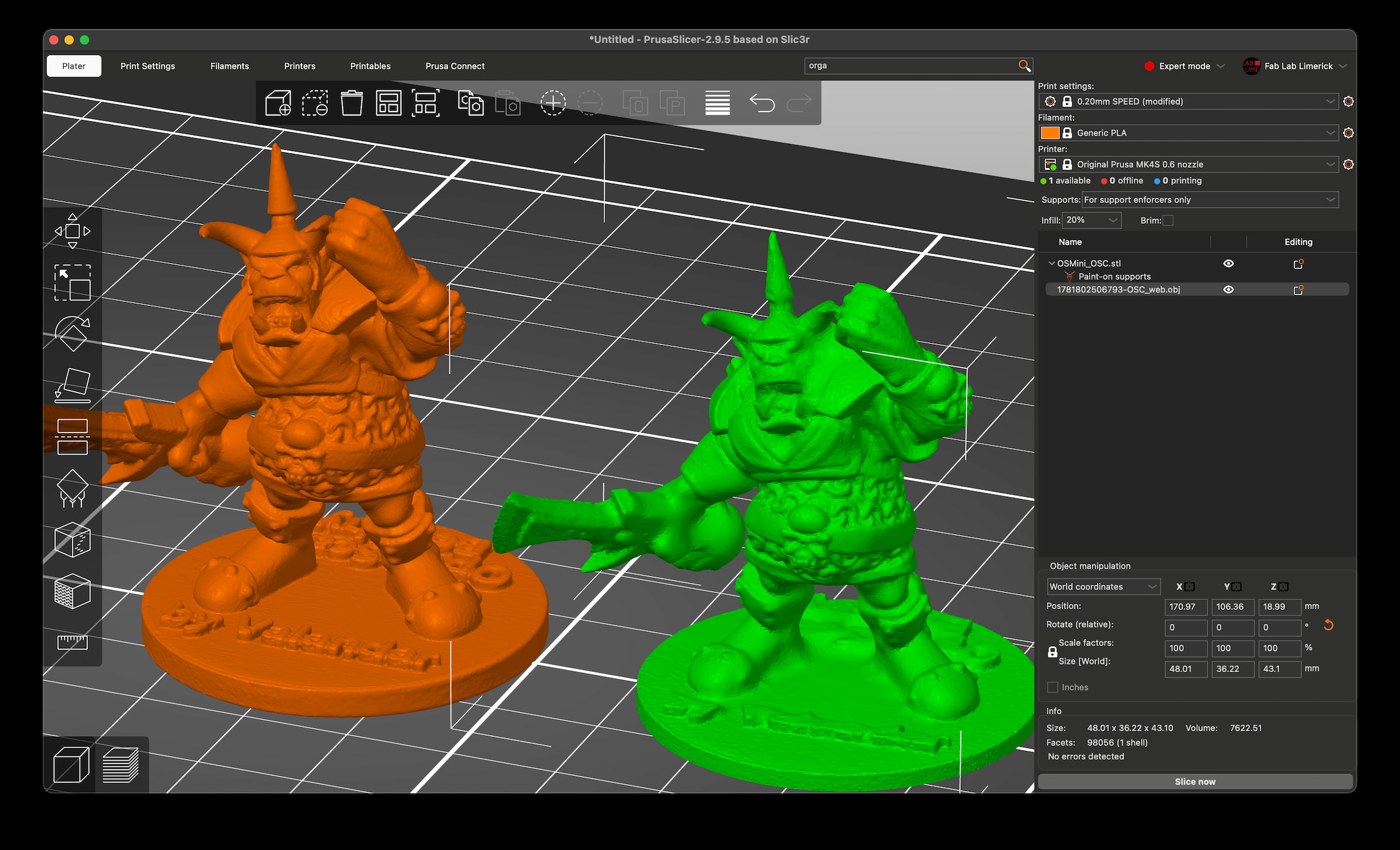Switch to the Plater tab

(x=74, y=66)
